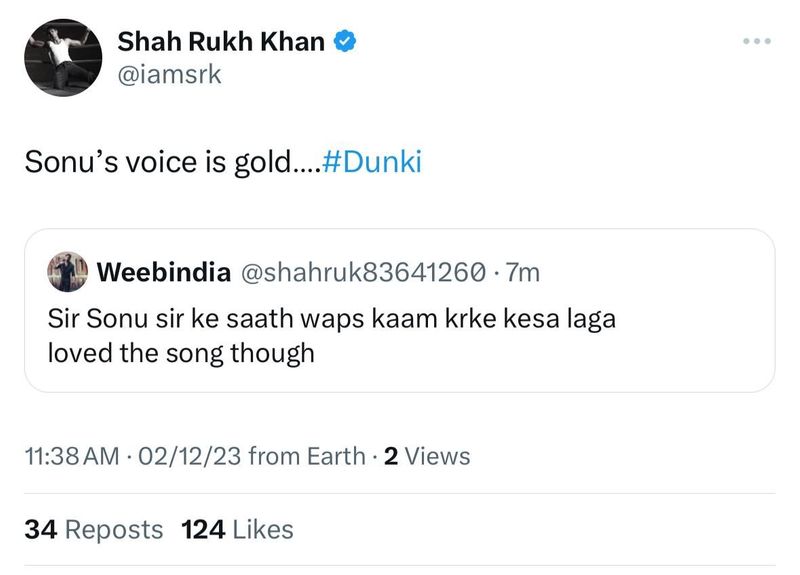Open the Weebindia display name
The image size is (800, 575).
[x=166, y=271]
